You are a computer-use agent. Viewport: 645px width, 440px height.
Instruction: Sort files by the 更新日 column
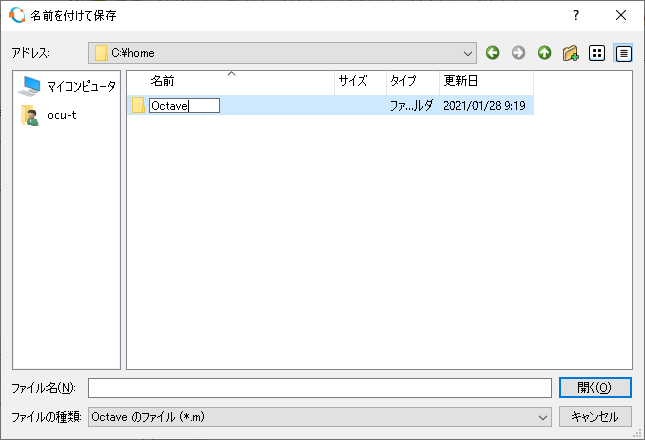[x=460, y=81]
